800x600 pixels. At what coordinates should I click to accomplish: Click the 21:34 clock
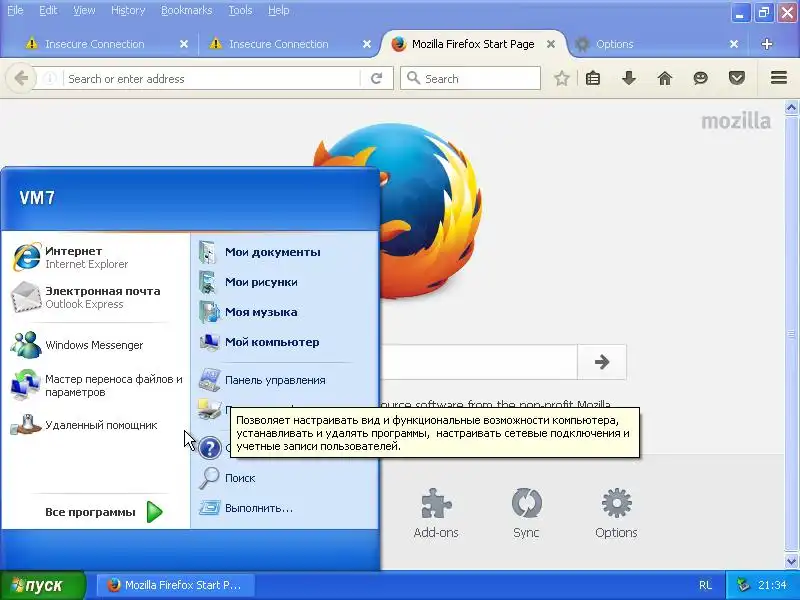pos(772,585)
